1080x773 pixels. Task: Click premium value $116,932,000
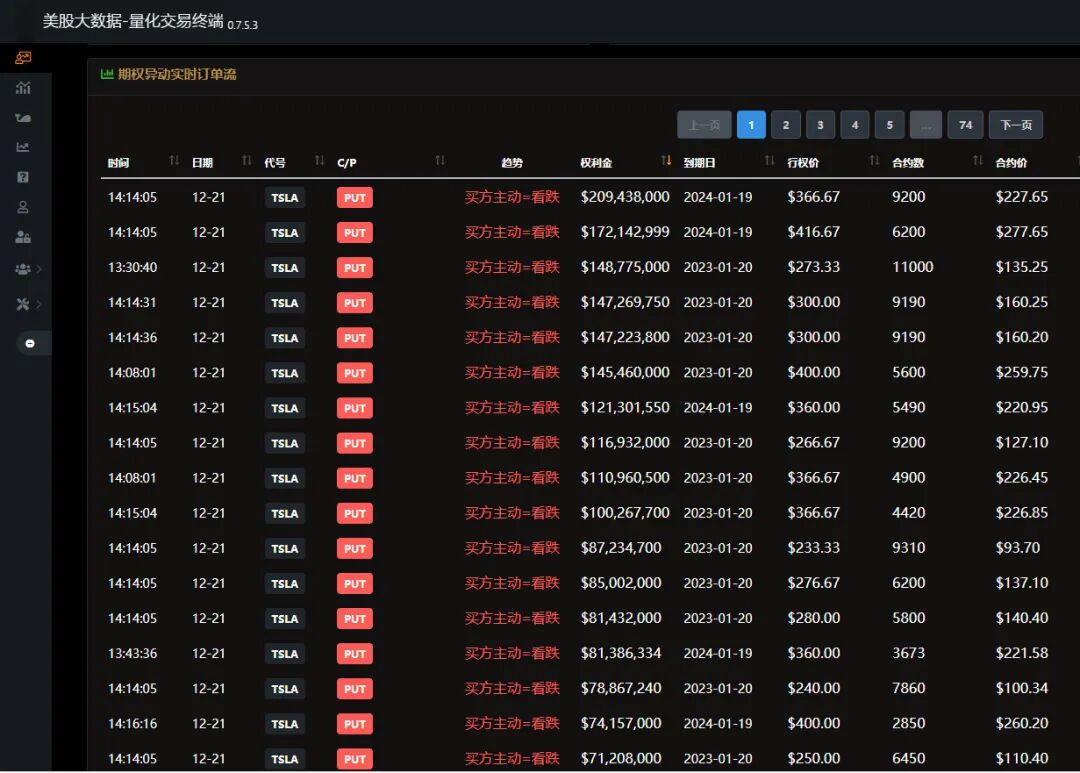click(x=625, y=443)
